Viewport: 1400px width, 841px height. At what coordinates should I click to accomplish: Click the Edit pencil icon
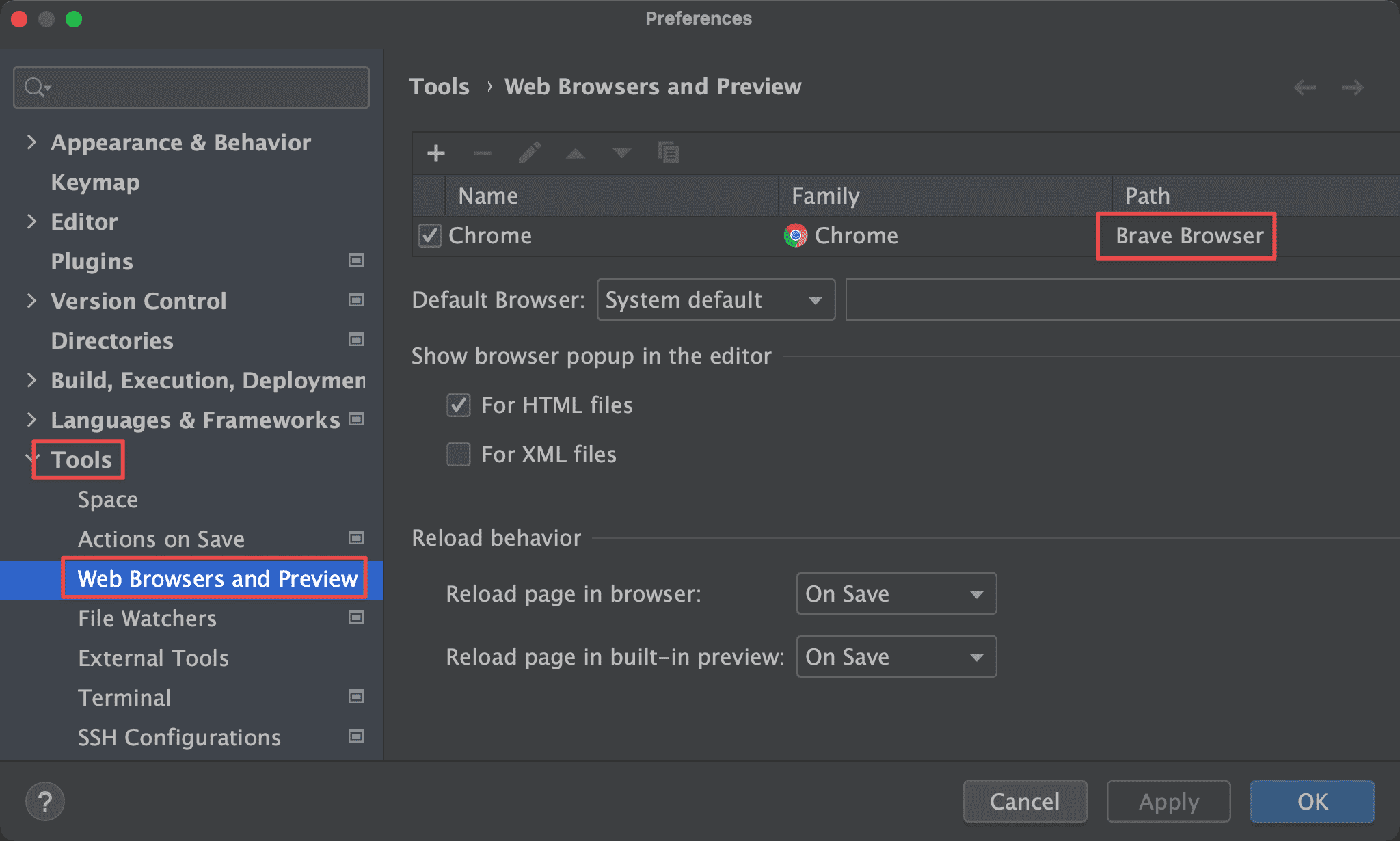tap(529, 153)
